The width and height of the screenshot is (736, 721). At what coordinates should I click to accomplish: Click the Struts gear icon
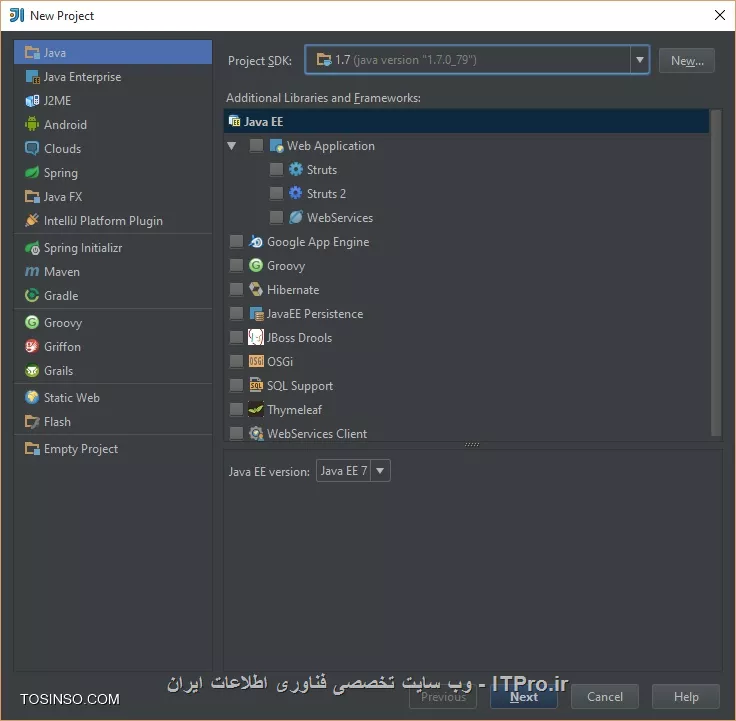pos(295,169)
